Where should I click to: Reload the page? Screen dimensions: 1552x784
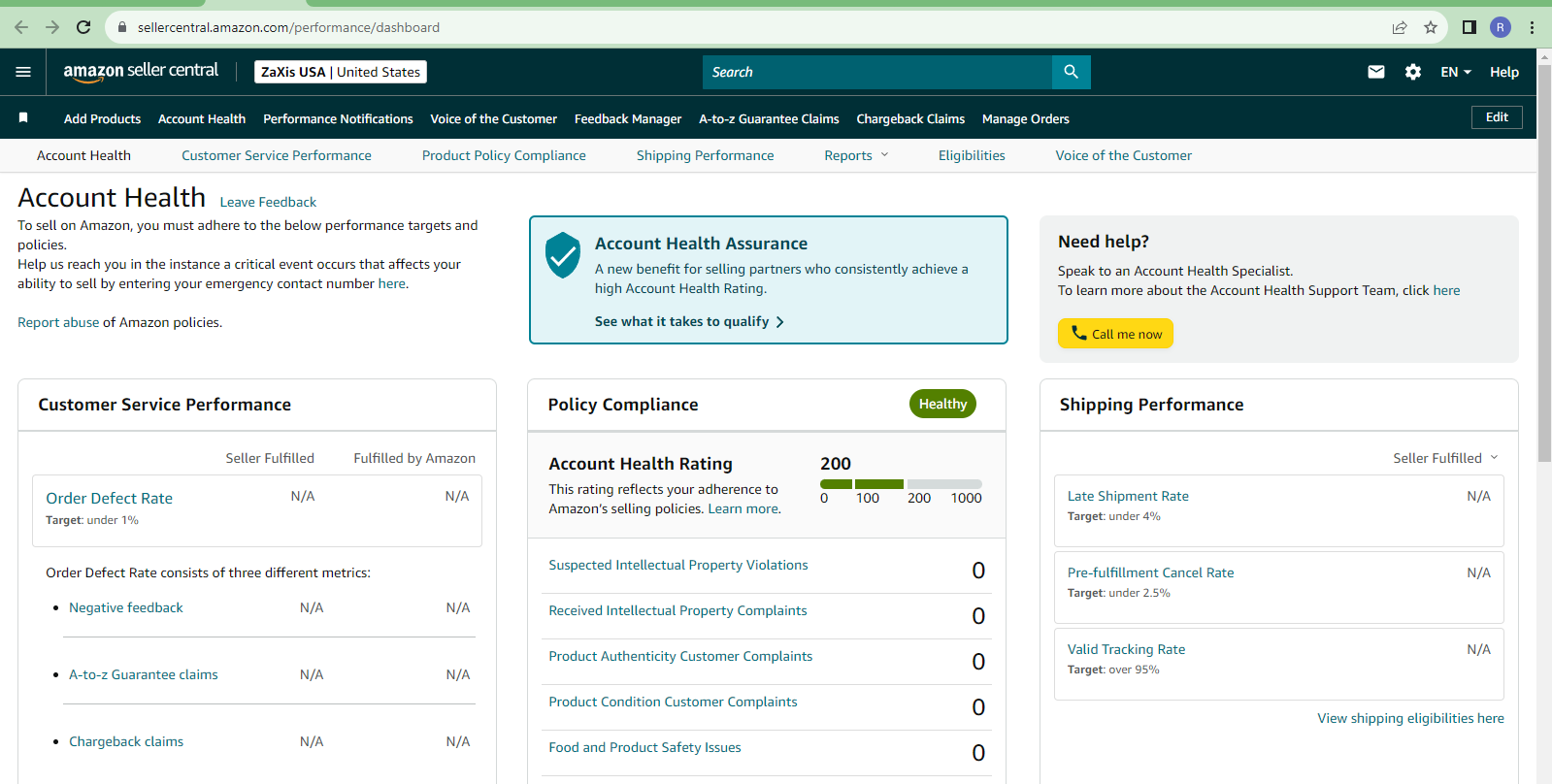click(83, 27)
